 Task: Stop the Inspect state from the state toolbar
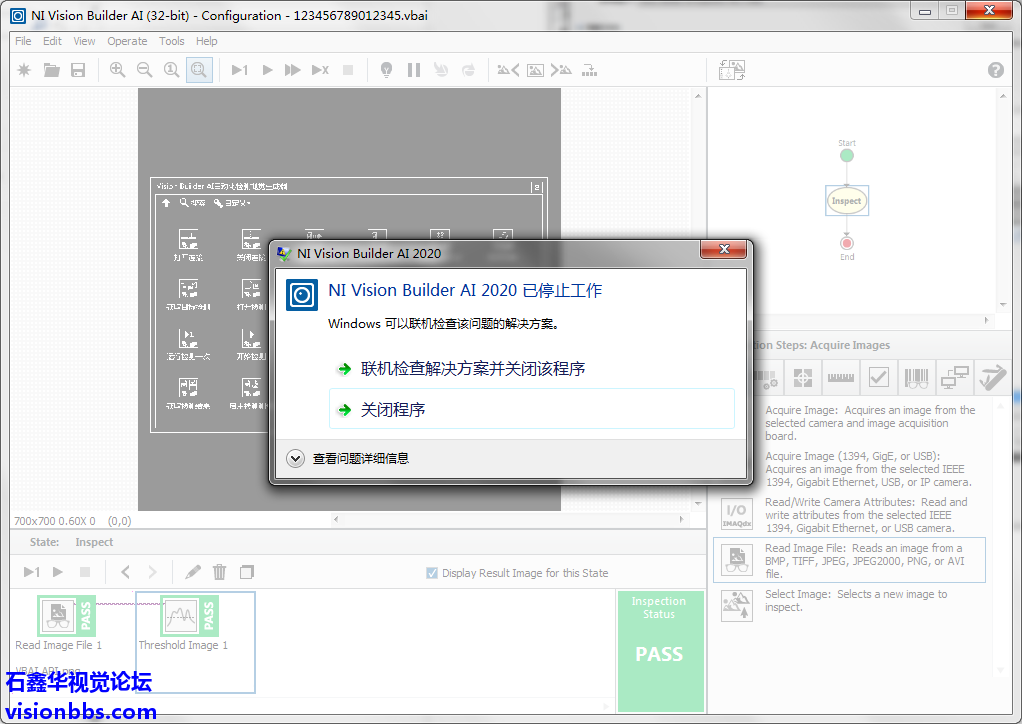pos(85,572)
